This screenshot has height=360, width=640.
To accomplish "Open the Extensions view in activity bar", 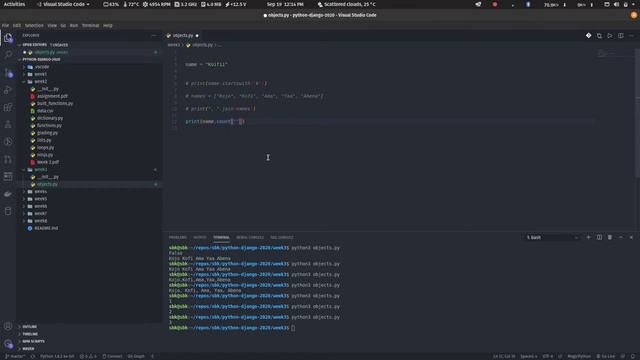I will 8,107.
